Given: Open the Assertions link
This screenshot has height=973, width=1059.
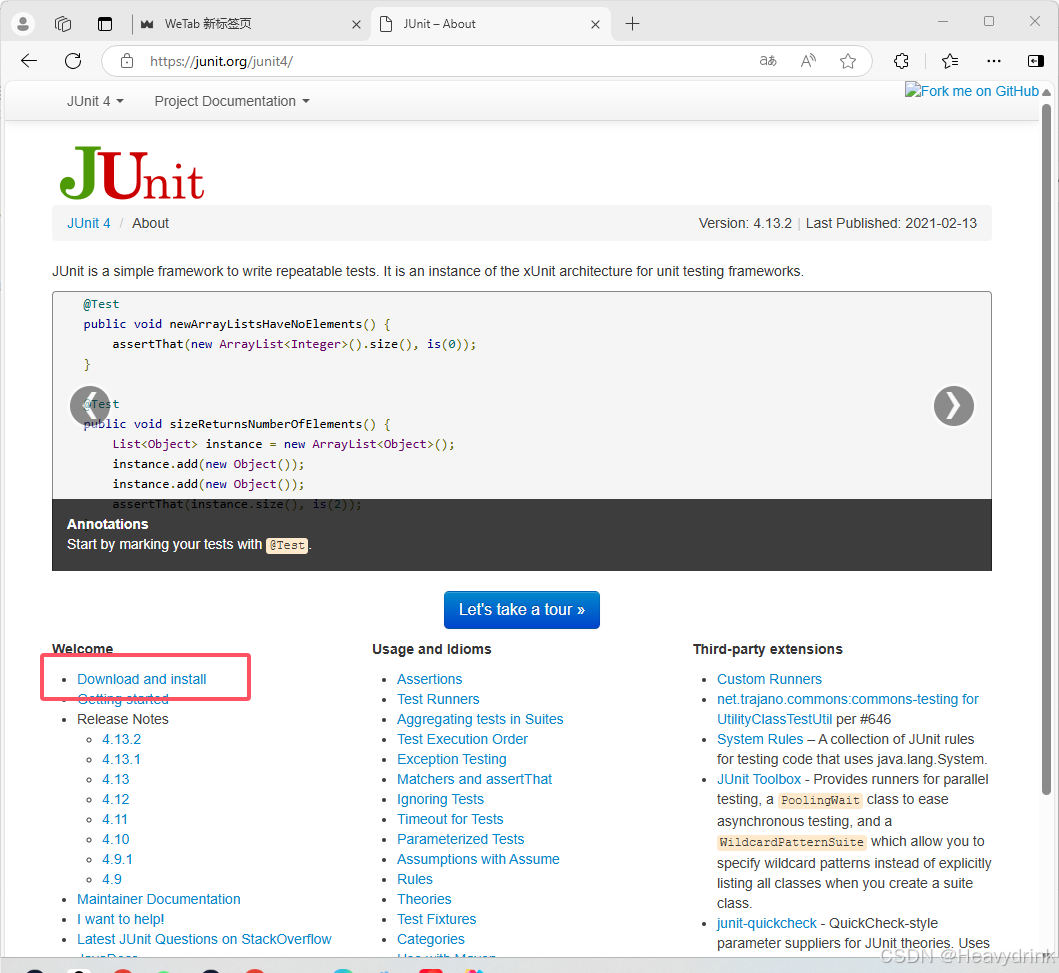Looking at the screenshot, I should 430,679.
